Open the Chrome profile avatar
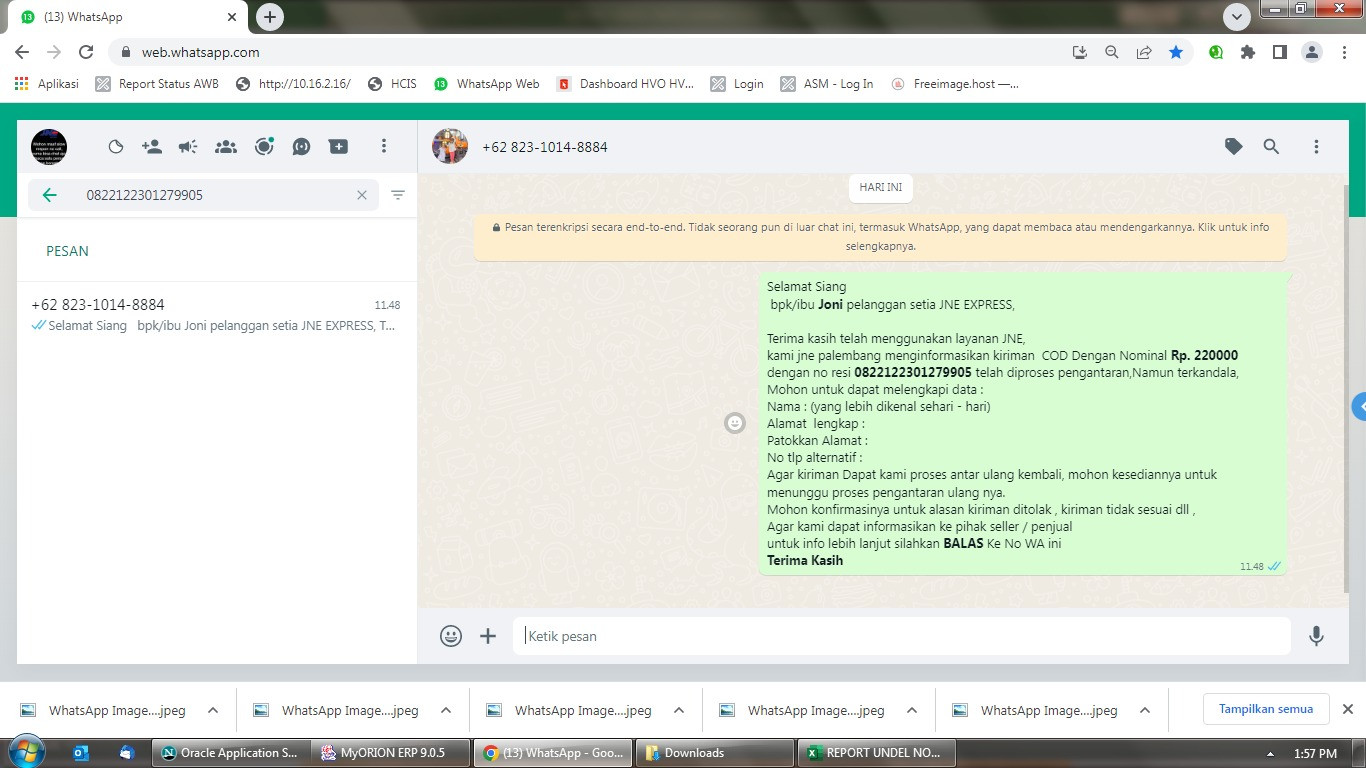The height and width of the screenshot is (768, 1366). pos(1312,52)
